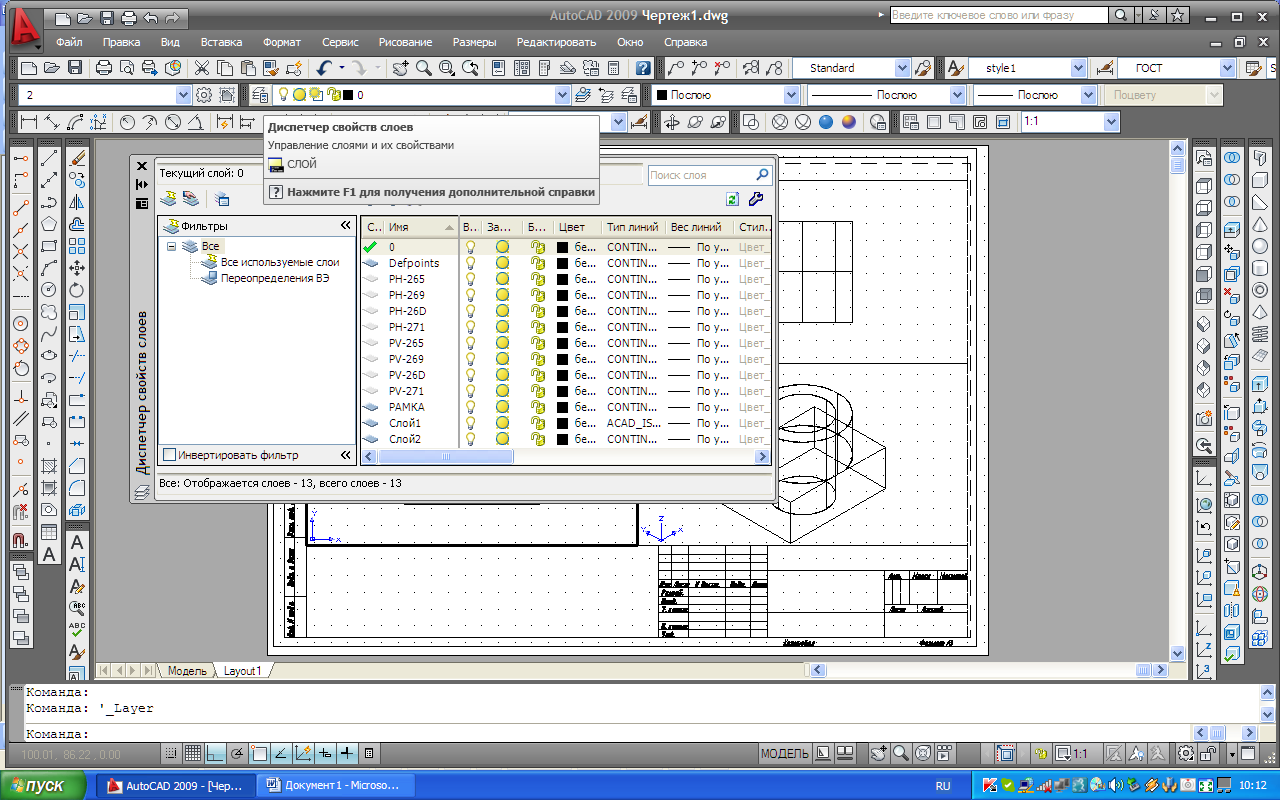Click the Refresh icon in layer manager
The image size is (1280, 800).
[734, 199]
